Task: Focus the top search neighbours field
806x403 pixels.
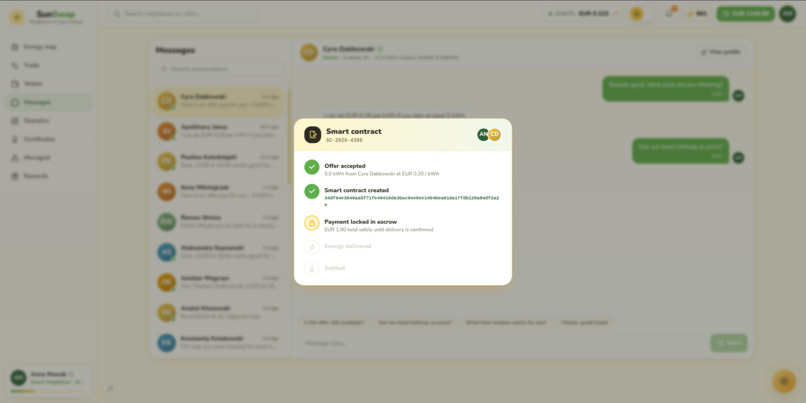Action: pyautogui.click(x=183, y=13)
